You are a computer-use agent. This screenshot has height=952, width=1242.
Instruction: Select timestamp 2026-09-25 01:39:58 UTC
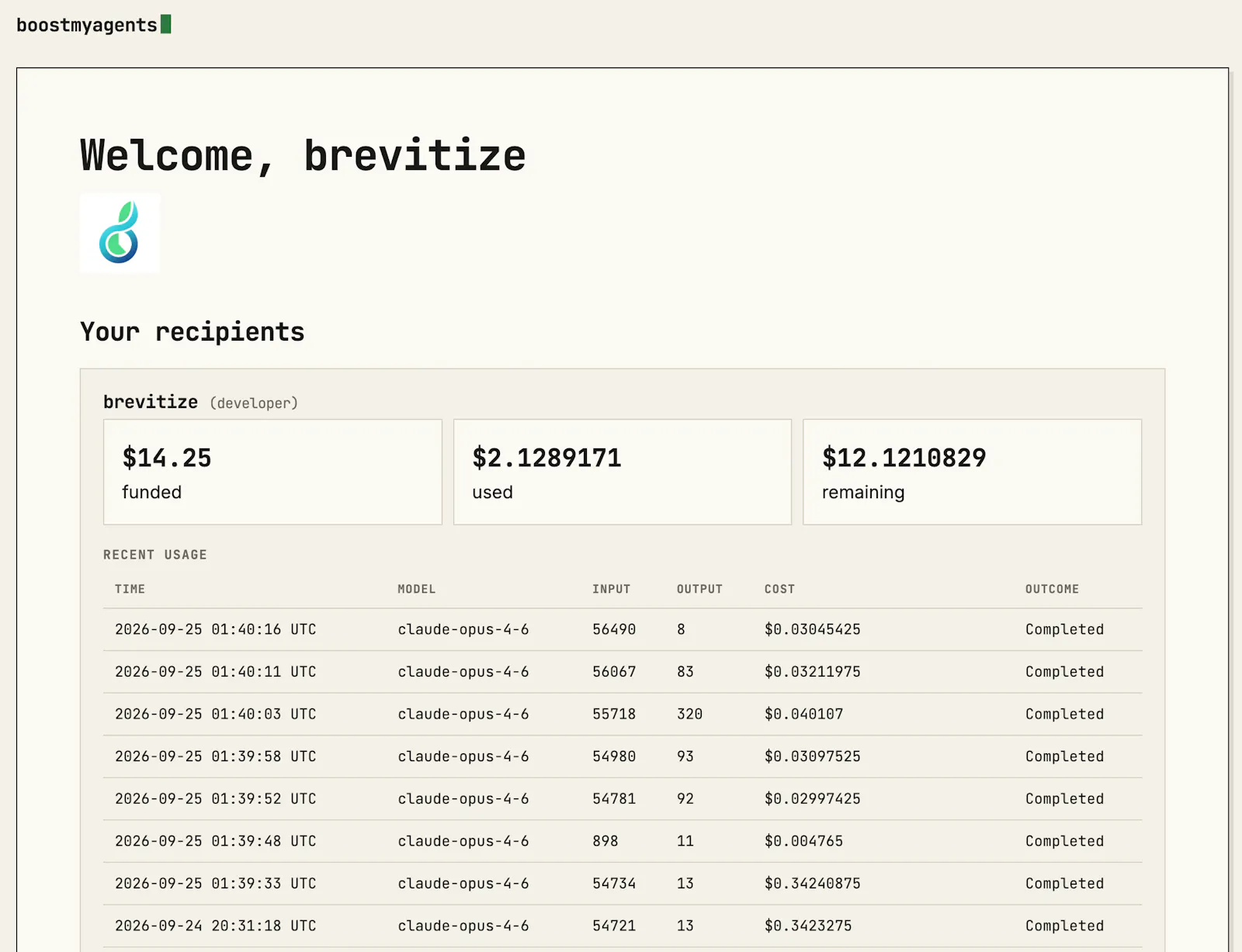click(216, 756)
